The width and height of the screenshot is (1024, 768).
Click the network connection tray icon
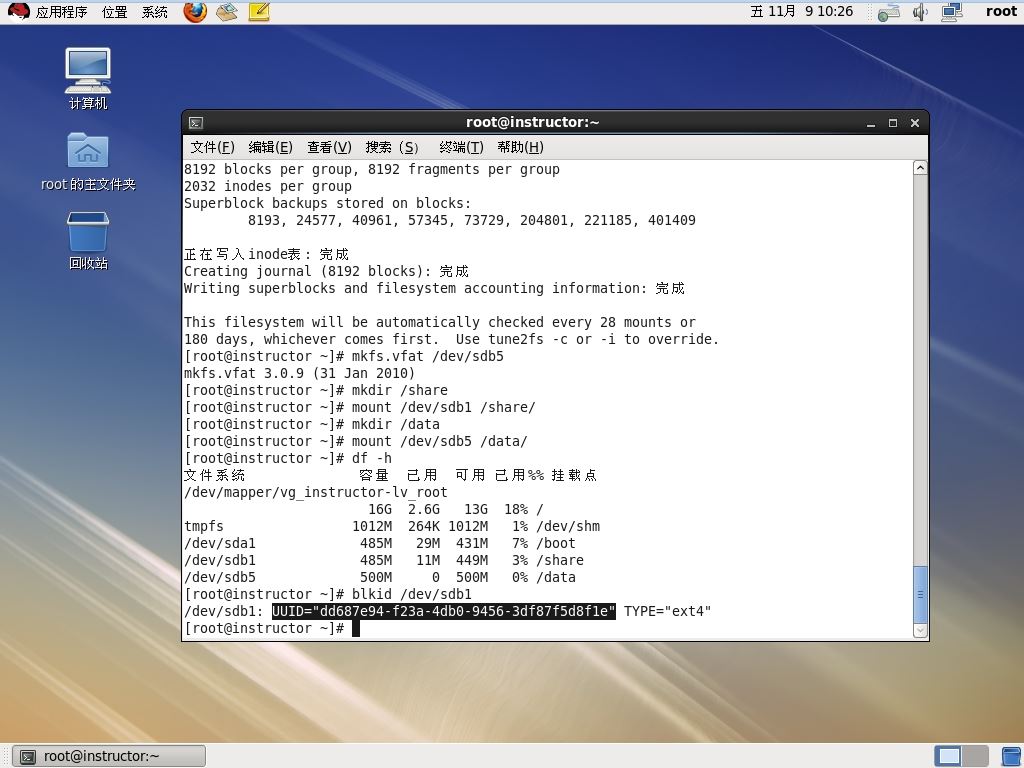click(952, 12)
